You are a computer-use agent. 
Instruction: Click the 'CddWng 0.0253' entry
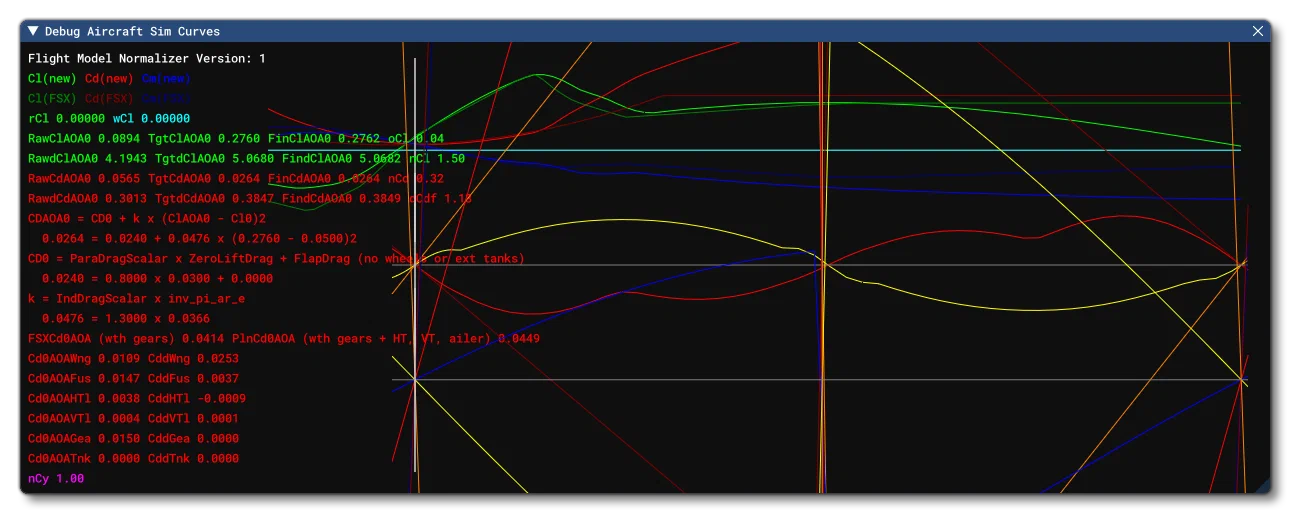[194, 358]
